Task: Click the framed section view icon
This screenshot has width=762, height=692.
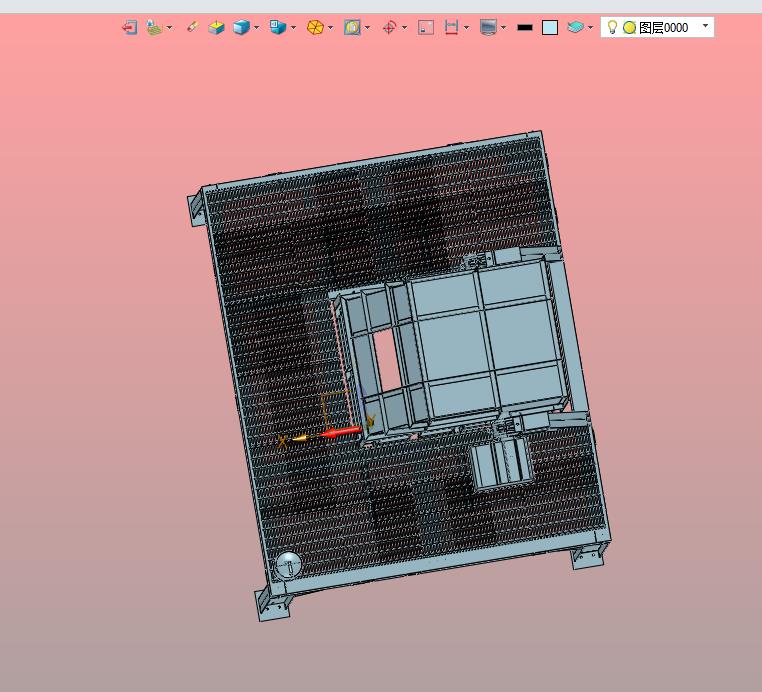Action: (x=352, y=28)
